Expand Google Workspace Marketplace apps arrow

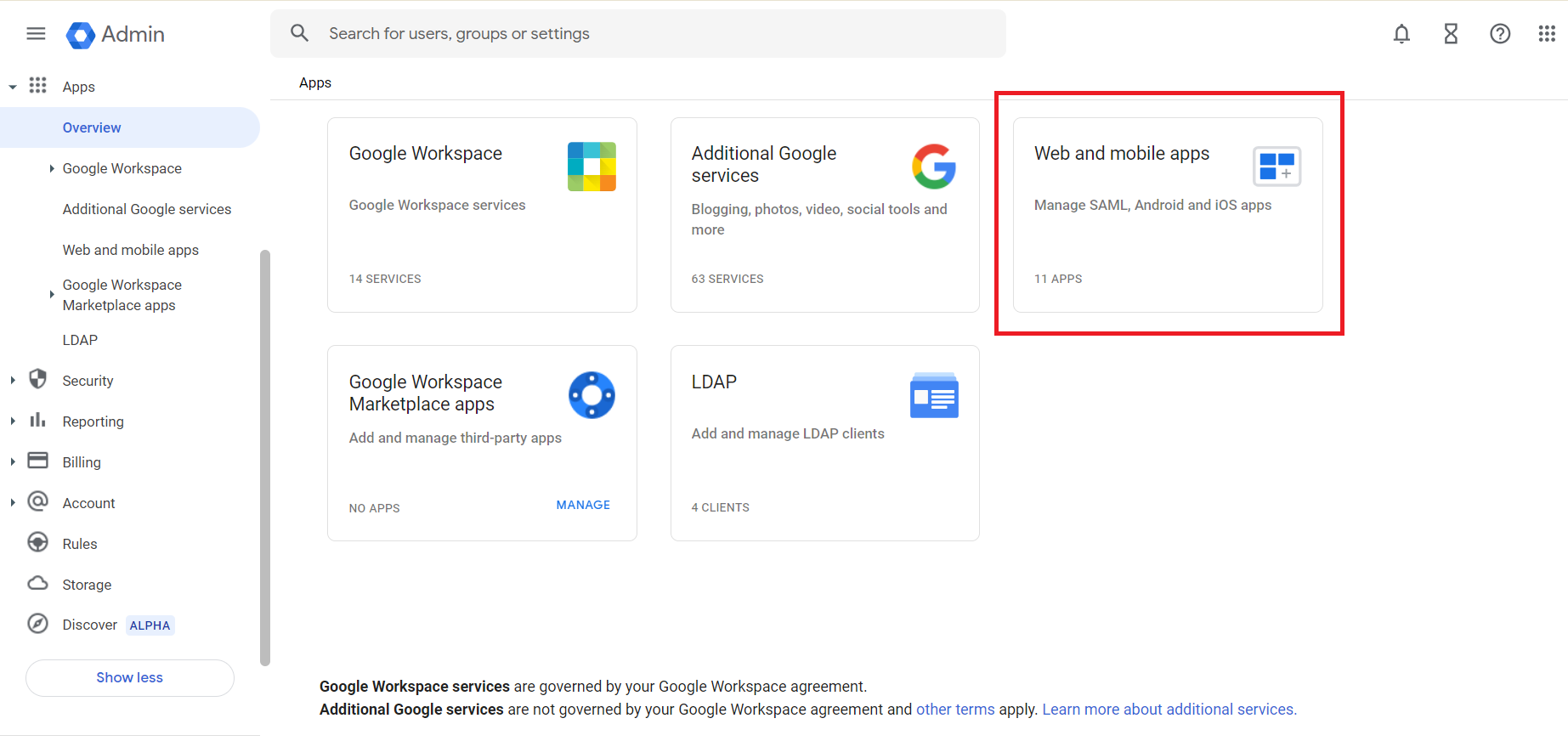(52, 295)
